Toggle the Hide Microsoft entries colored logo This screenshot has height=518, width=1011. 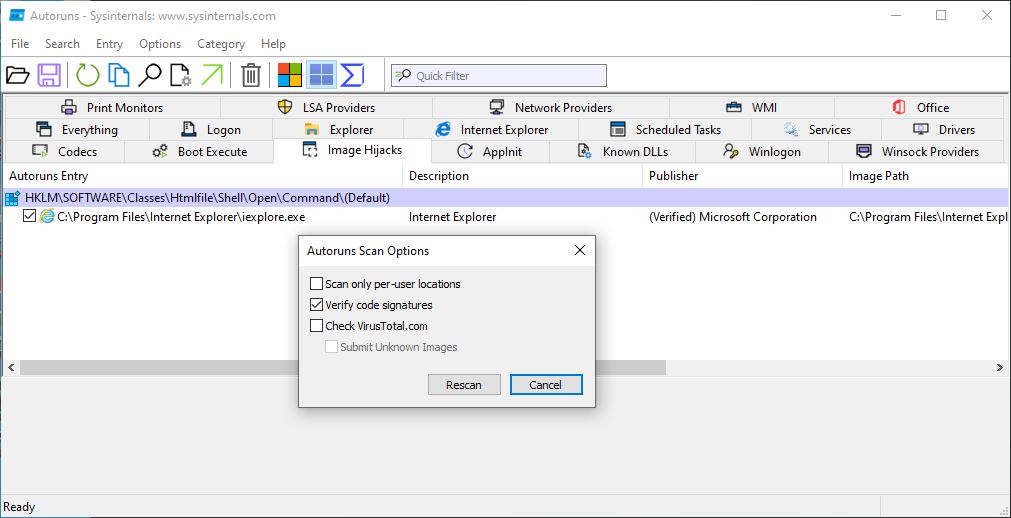coord(290,75)
